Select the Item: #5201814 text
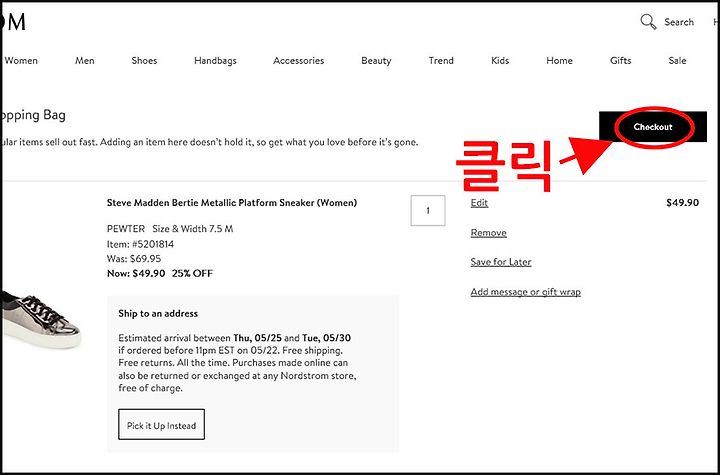 (x=140, y=244)
